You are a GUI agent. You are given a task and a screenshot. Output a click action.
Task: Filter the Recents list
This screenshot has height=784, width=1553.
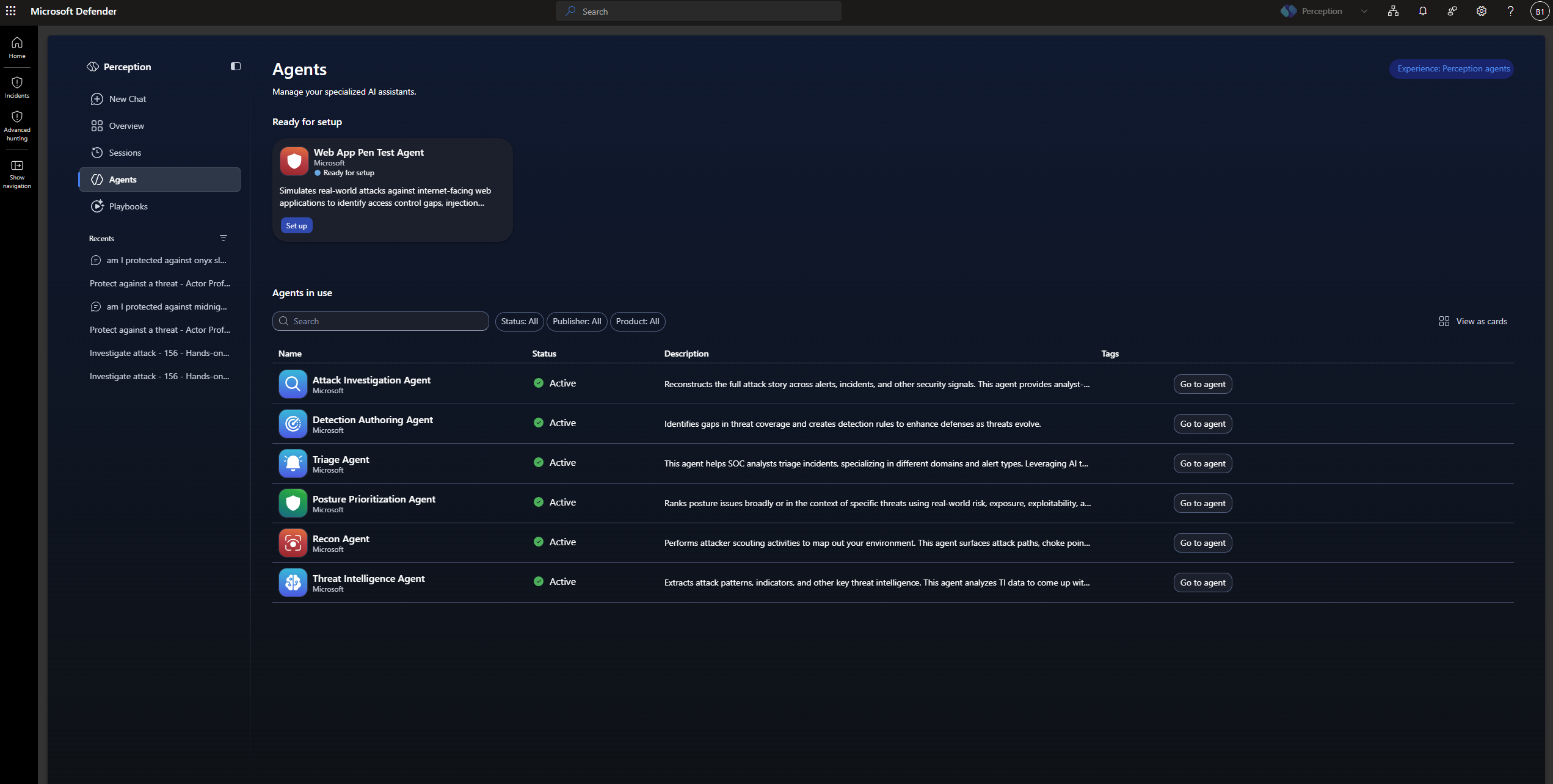224,238
